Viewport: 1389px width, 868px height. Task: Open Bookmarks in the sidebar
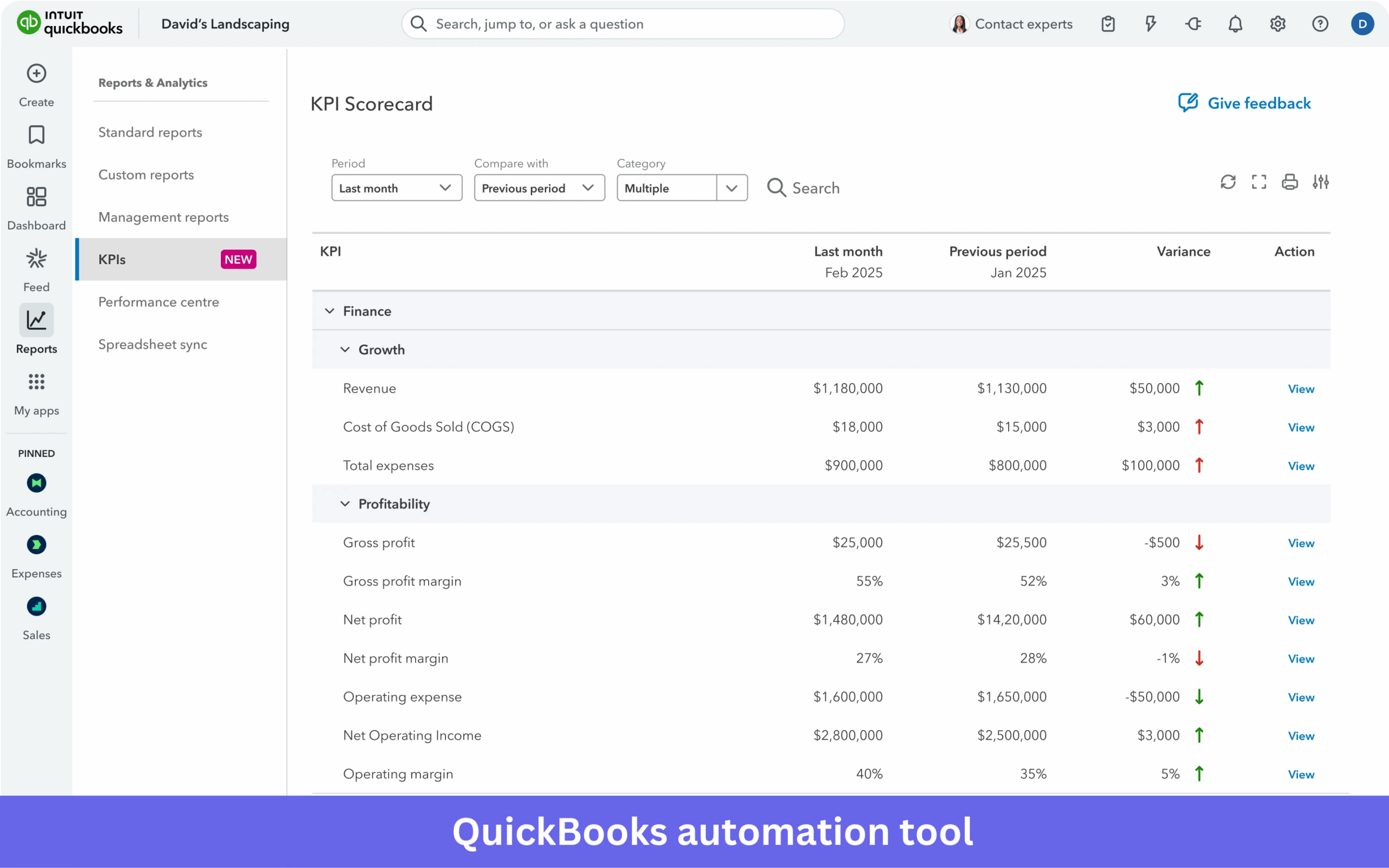click(36, 146)
